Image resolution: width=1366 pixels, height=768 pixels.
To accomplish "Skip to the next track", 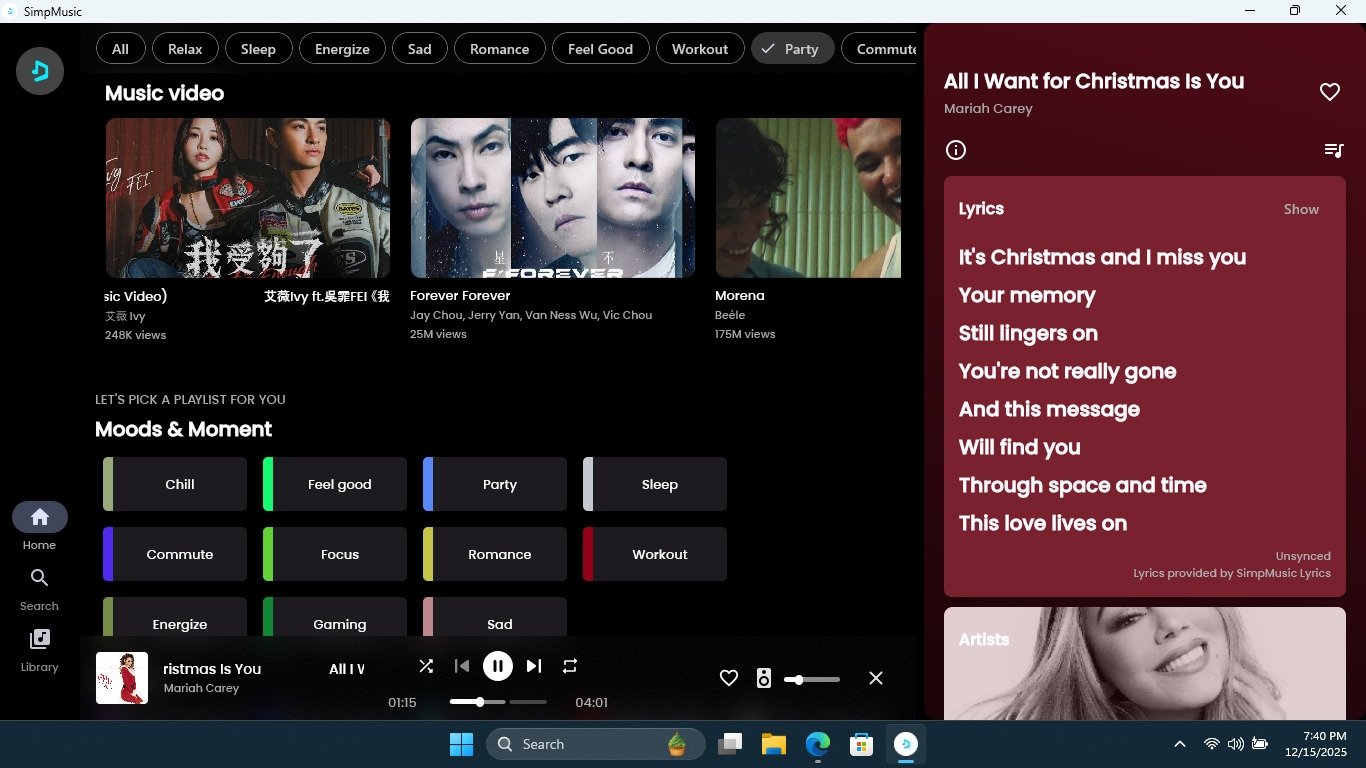I will [x=534, y=666].
